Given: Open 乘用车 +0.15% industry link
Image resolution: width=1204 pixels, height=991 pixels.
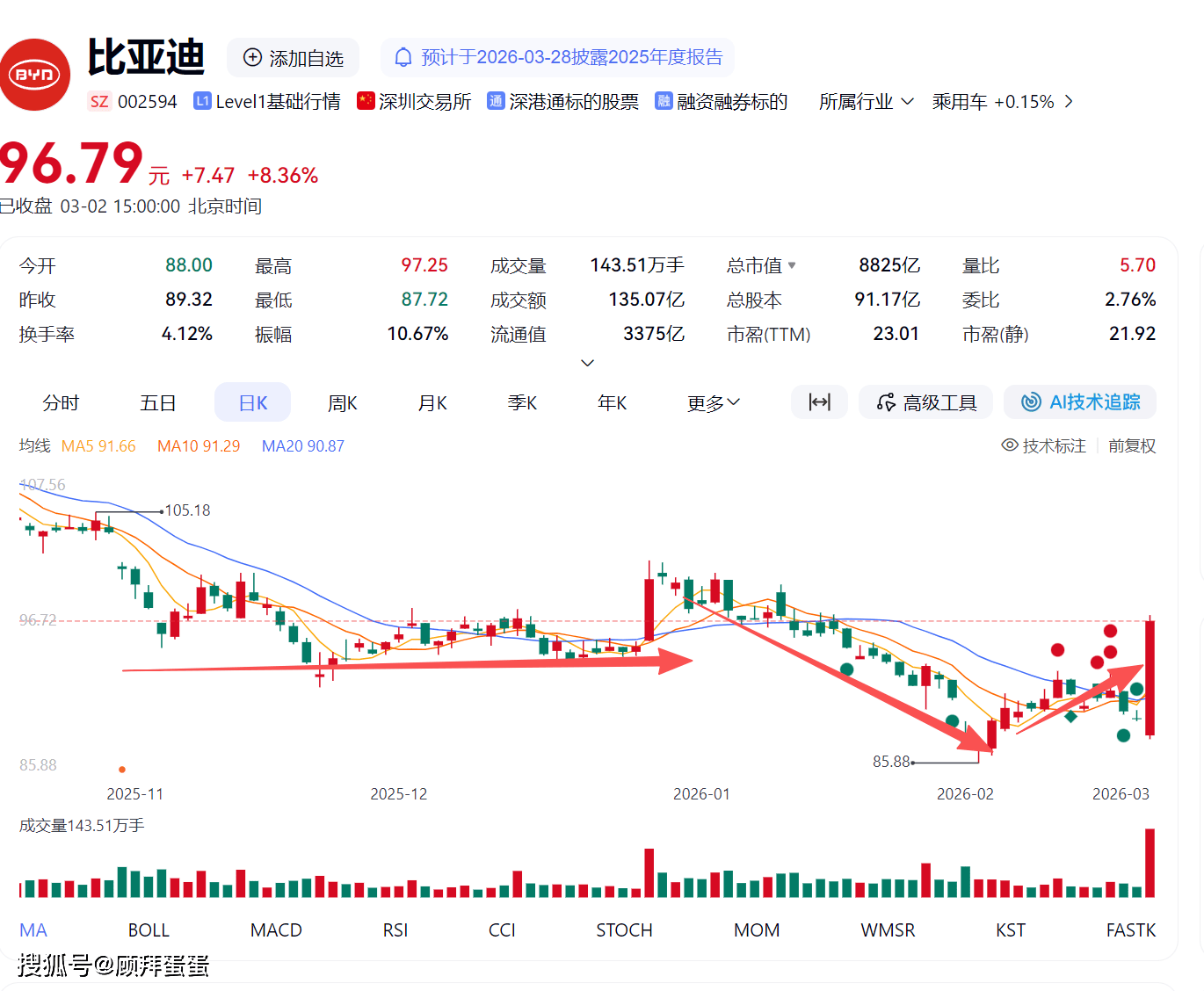Looking at the screenshot, I should click(1002, 102).
